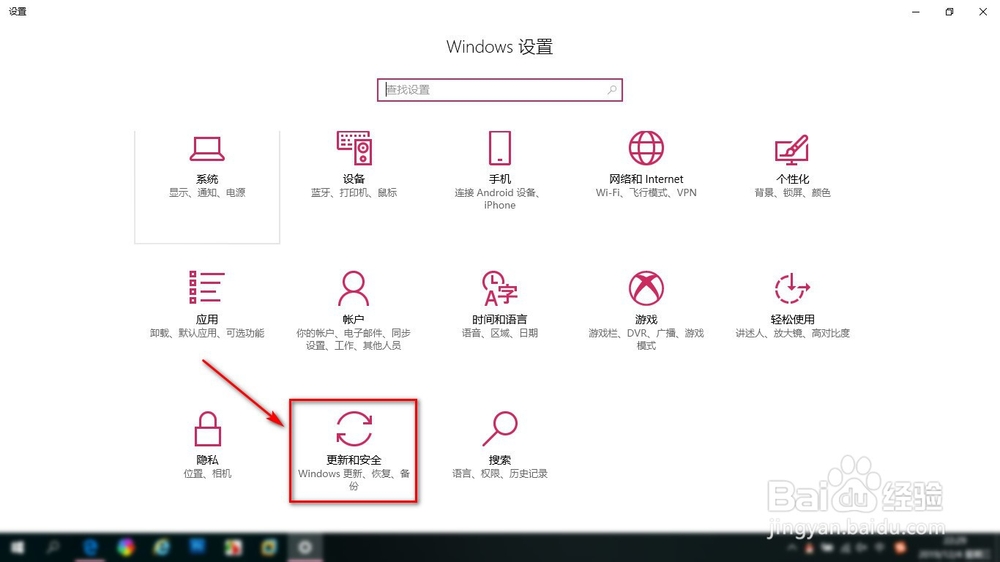1000x562 pixels.
Task: Click the magnifier icon in the search box
Action: [x=612, y=90]
